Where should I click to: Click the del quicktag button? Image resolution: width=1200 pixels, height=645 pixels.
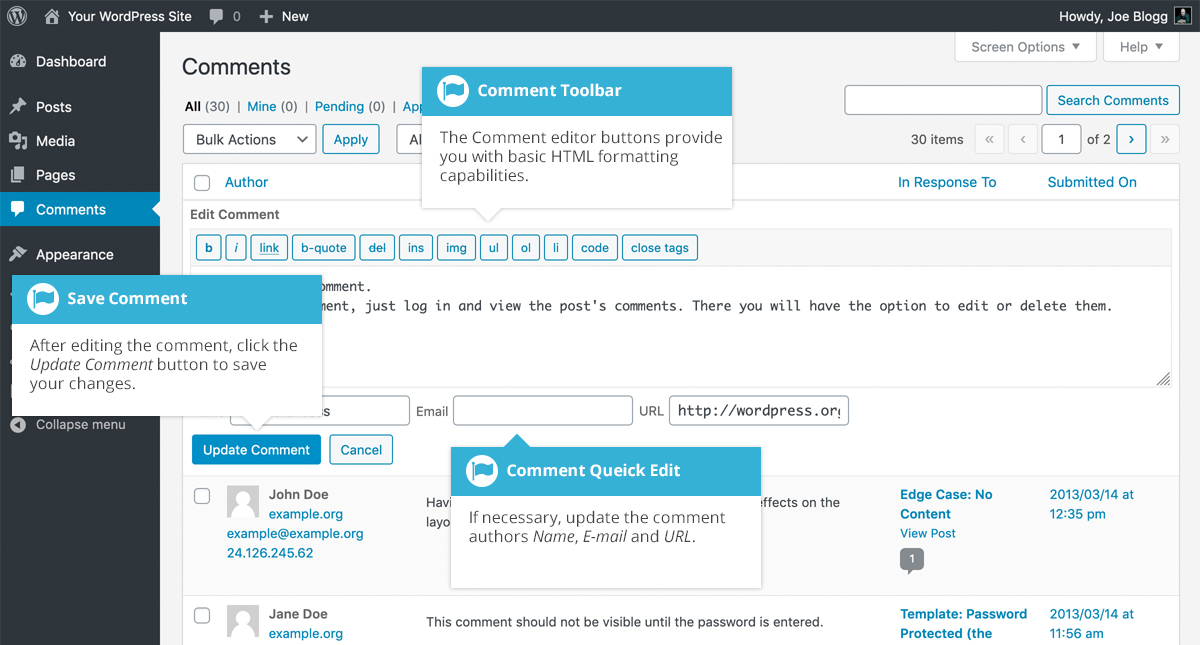(x=377, y=248)
